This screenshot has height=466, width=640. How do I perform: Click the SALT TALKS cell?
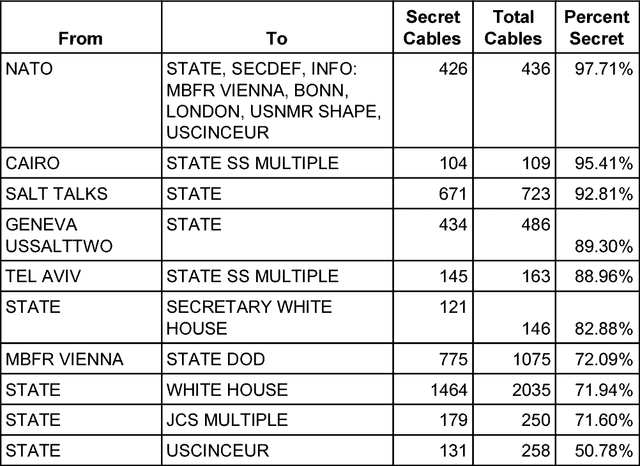coord(55,191)
